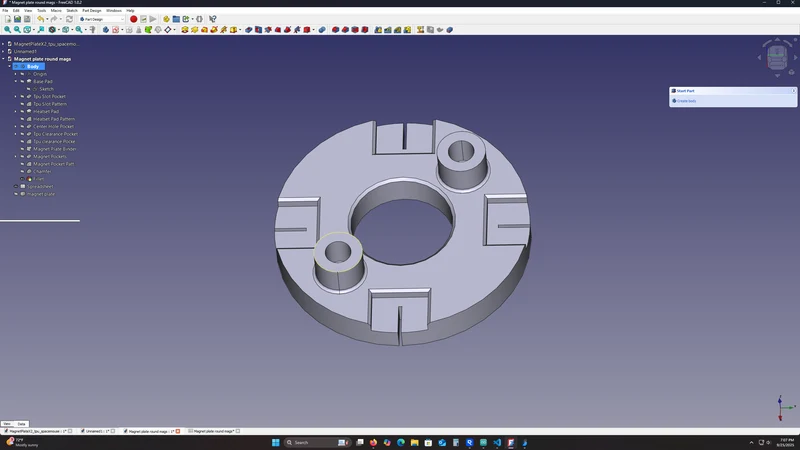Start macro recording with the red circle
Viewport: 800px width, 450px height.
pyautogui.click(x=134, y=19)
